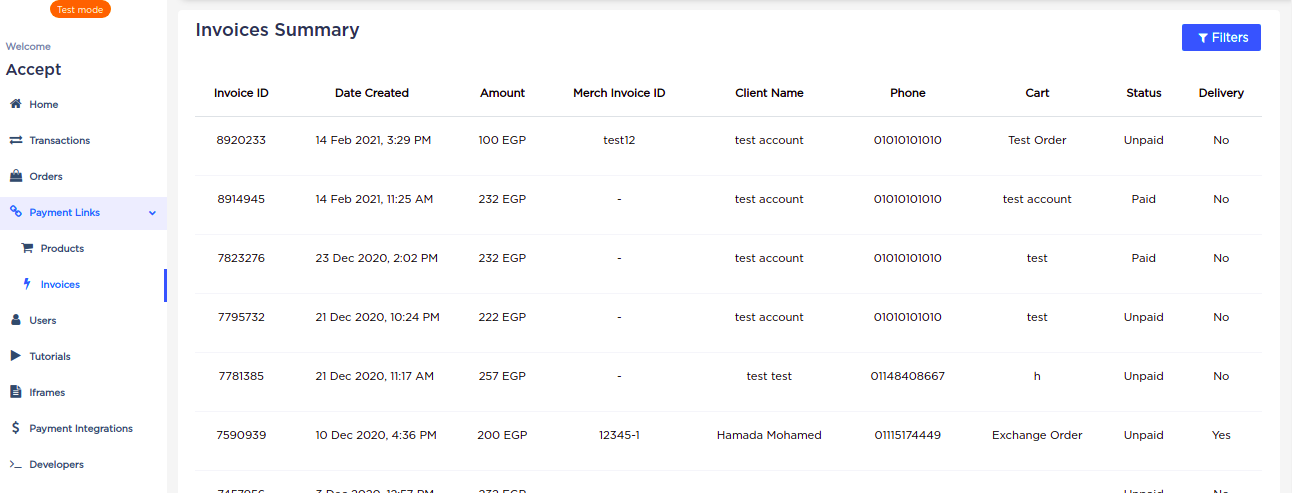The height and width of the screenshot is (493, 1292).
Task: Click the Payment Links chain icon
Action: [x=15, y=212]
